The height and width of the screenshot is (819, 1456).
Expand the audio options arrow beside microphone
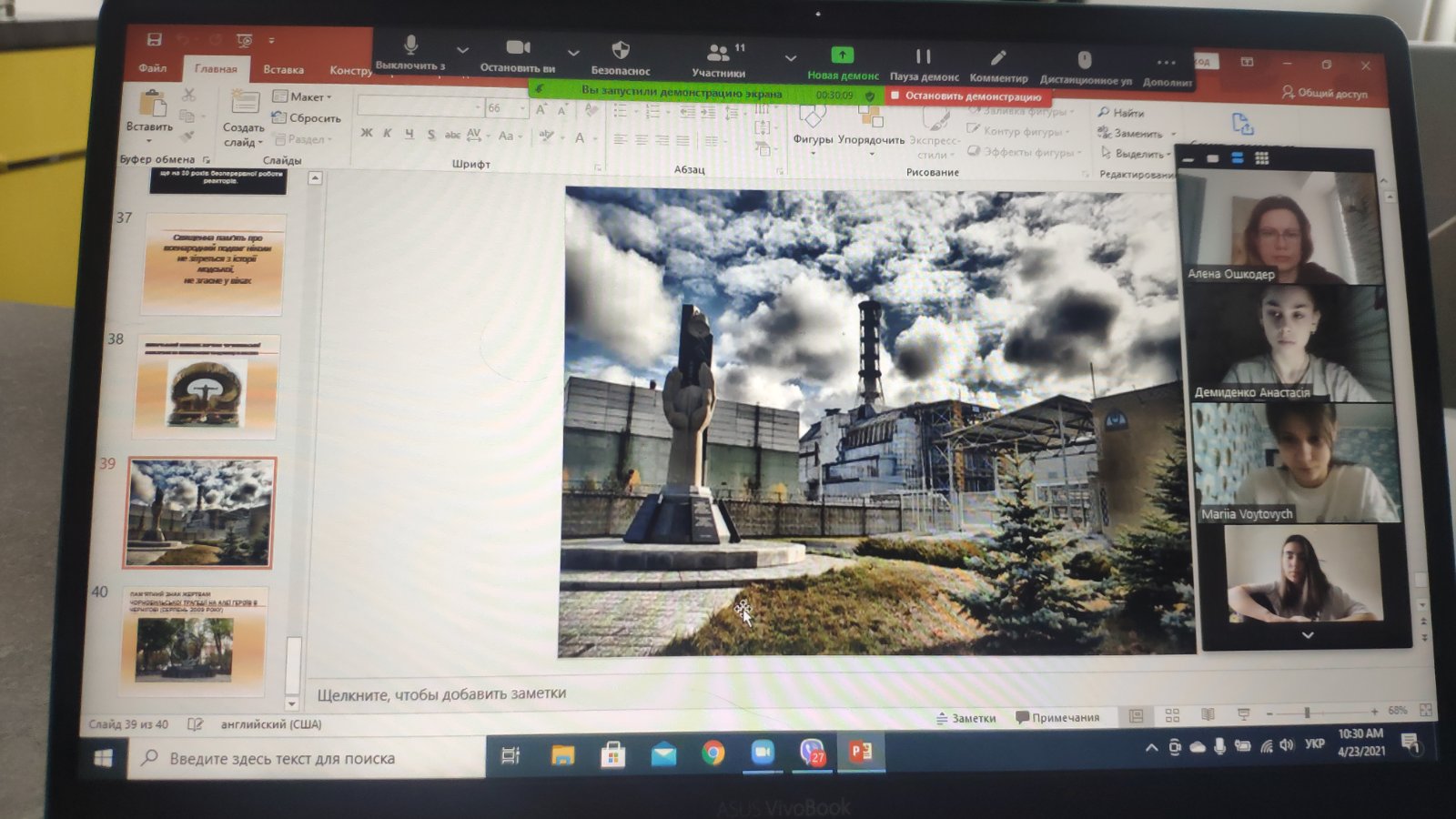click(462, 50)
